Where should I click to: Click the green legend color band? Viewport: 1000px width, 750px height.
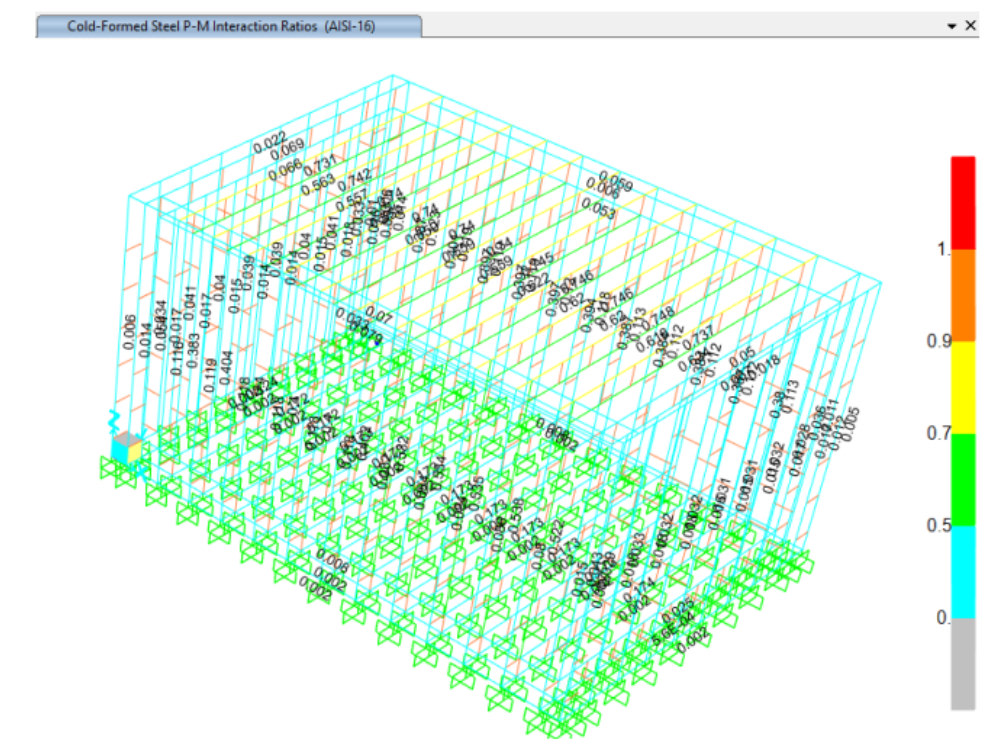(963, 480)
